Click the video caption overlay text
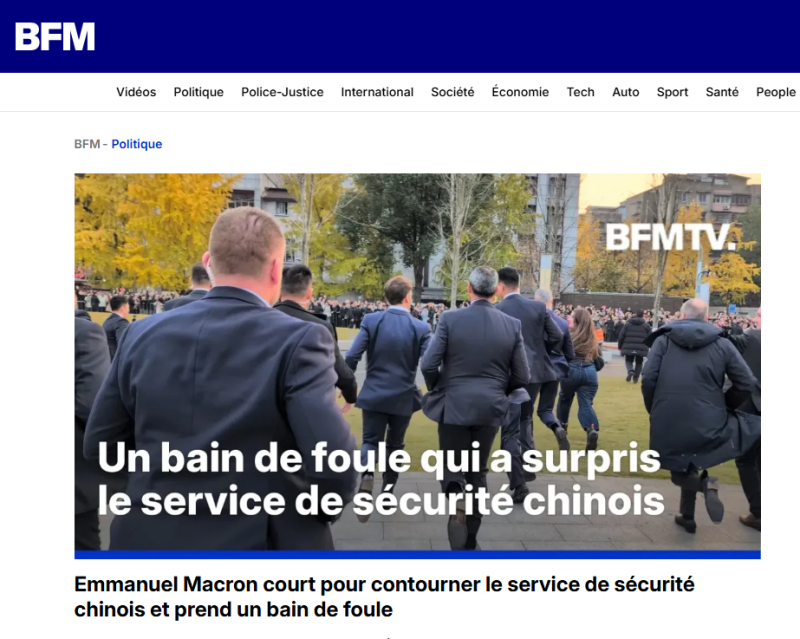The height and width of the screenshot is (639, 800). tap(381, 479)
